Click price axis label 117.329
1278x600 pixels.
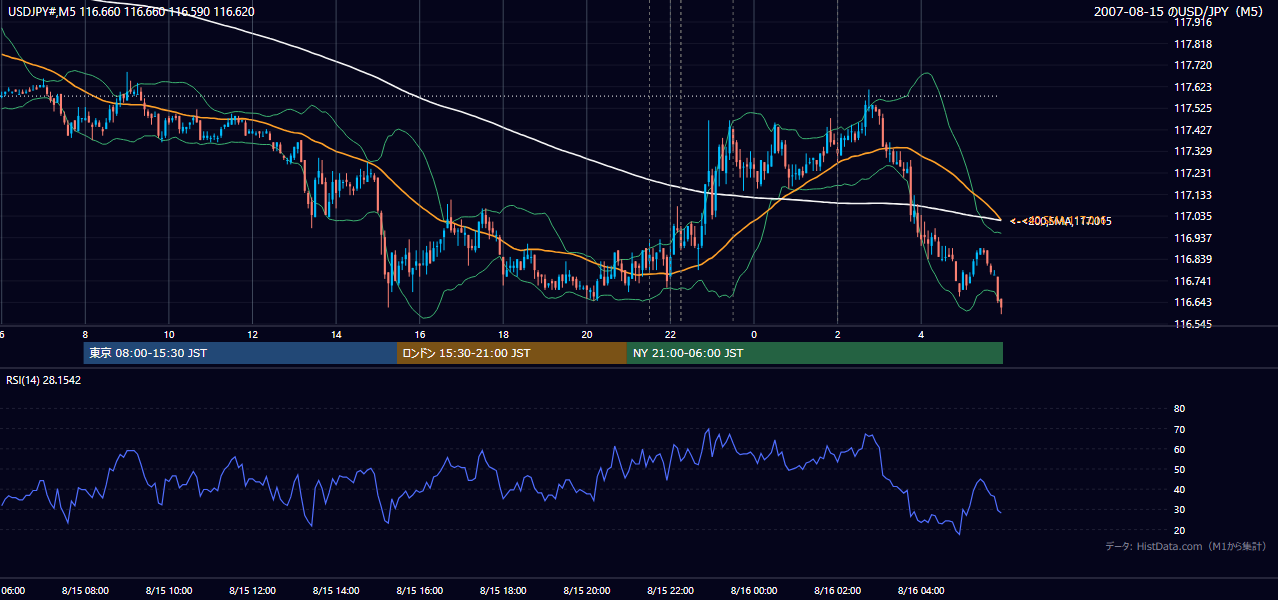1193,152
